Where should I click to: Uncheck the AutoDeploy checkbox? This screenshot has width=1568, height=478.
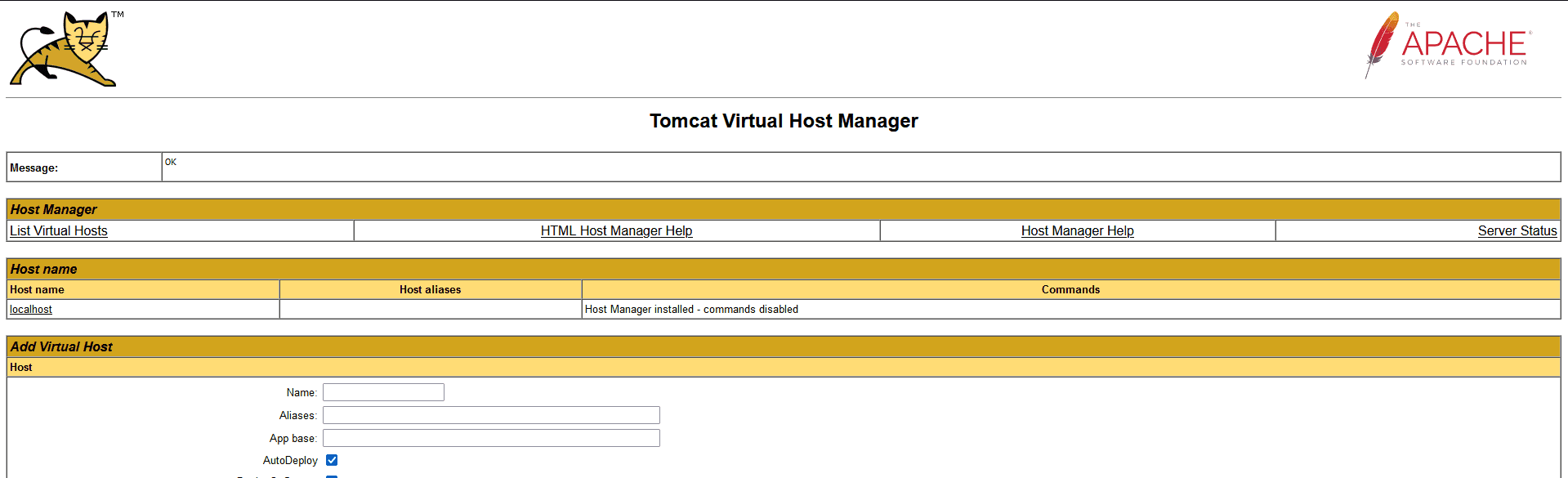[332, 460]
